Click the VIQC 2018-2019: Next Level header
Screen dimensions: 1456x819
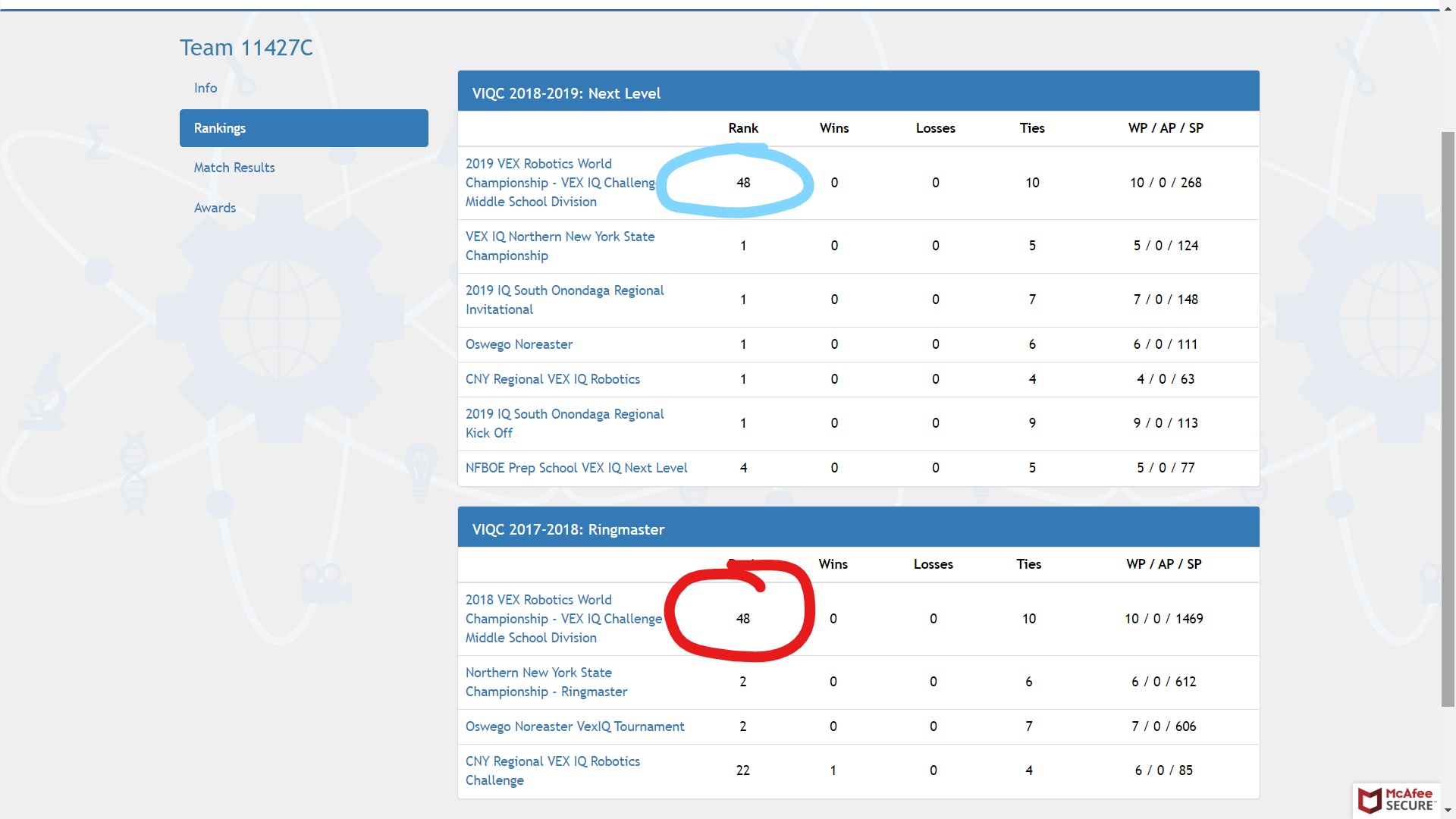coord(858,93)
